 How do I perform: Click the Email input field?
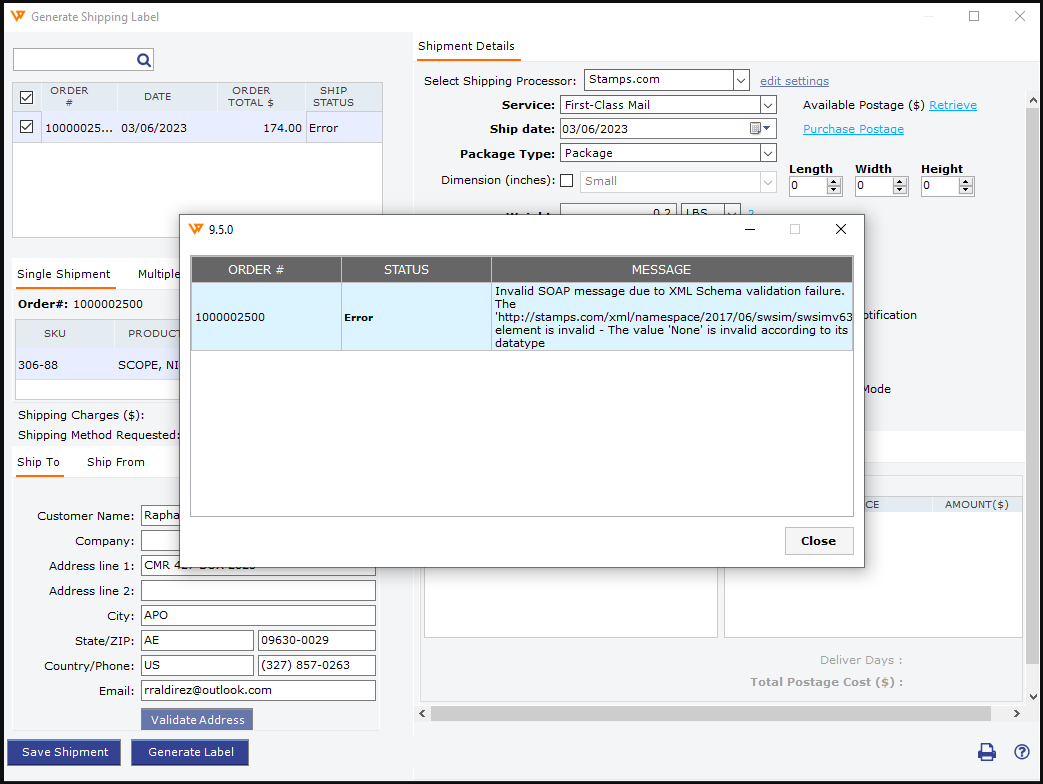(x=258, y=690)
